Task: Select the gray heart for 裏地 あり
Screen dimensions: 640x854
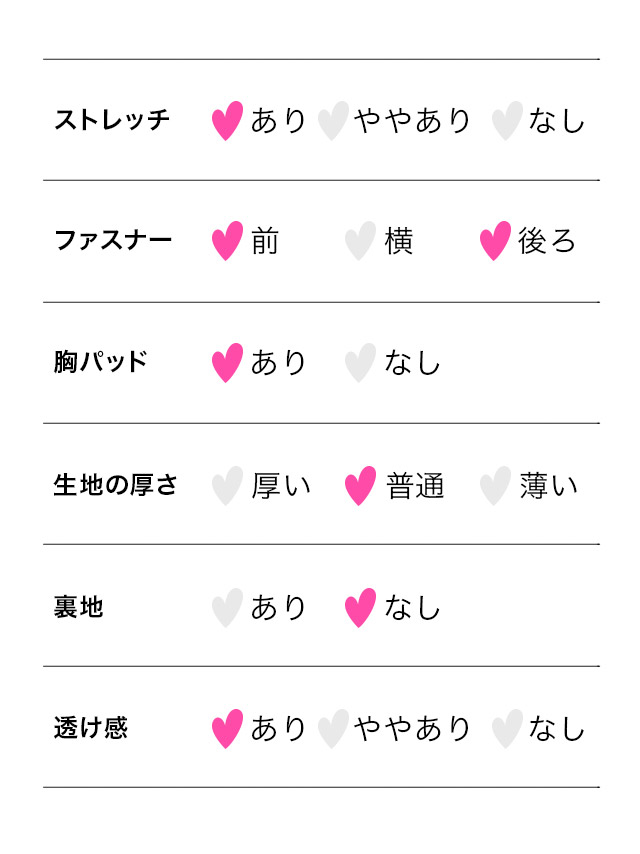Action: 227,608
